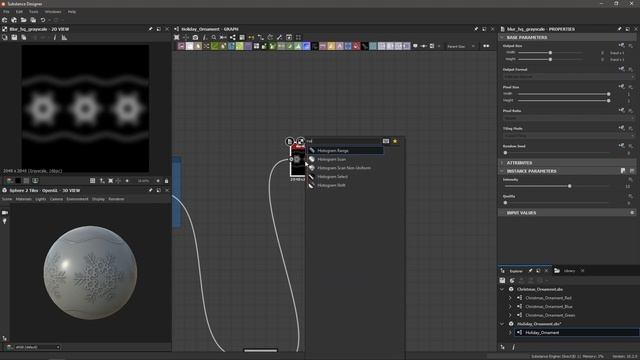640x360 pixels.
Task: Click light bulb icon in 3D view
Action: tap(5, 221)
